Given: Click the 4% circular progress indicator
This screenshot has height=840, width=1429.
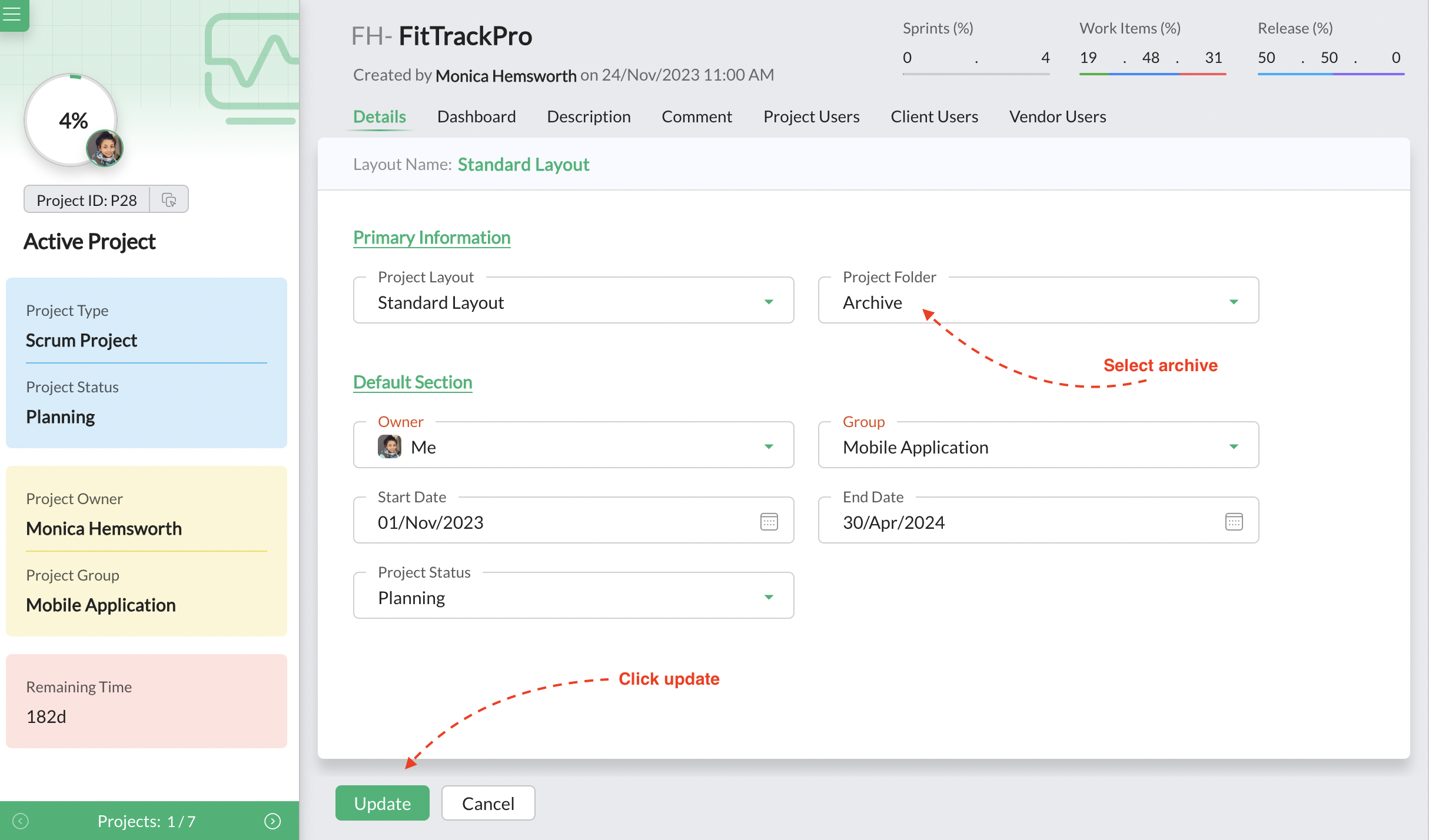Looking at the screenshot, I should coord(71,120).
